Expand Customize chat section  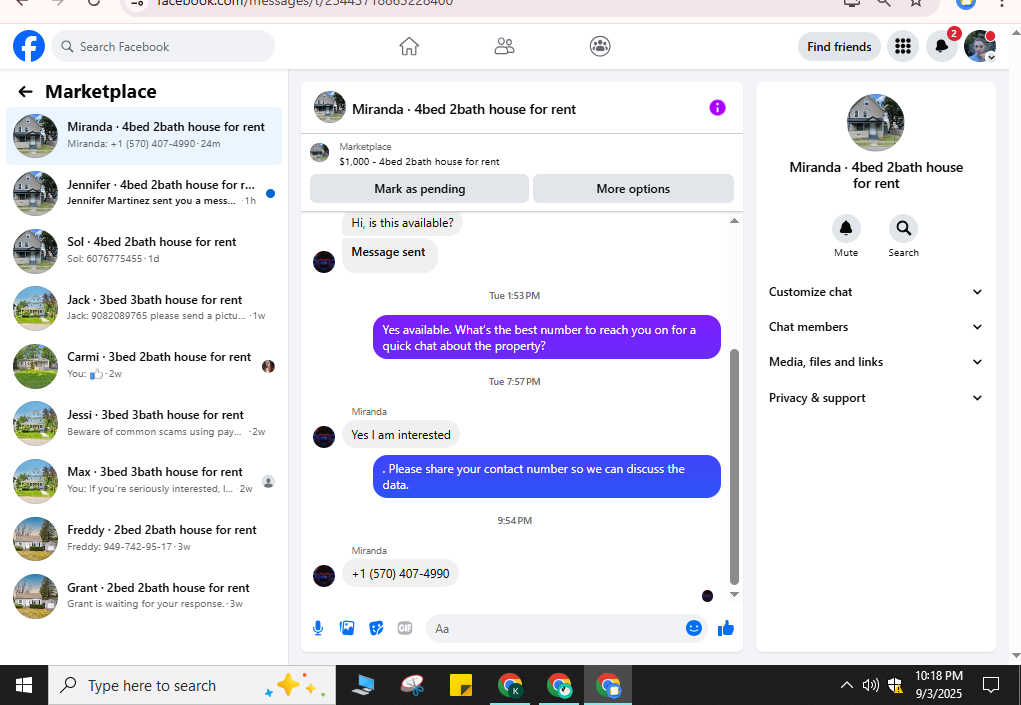(876, 292)
